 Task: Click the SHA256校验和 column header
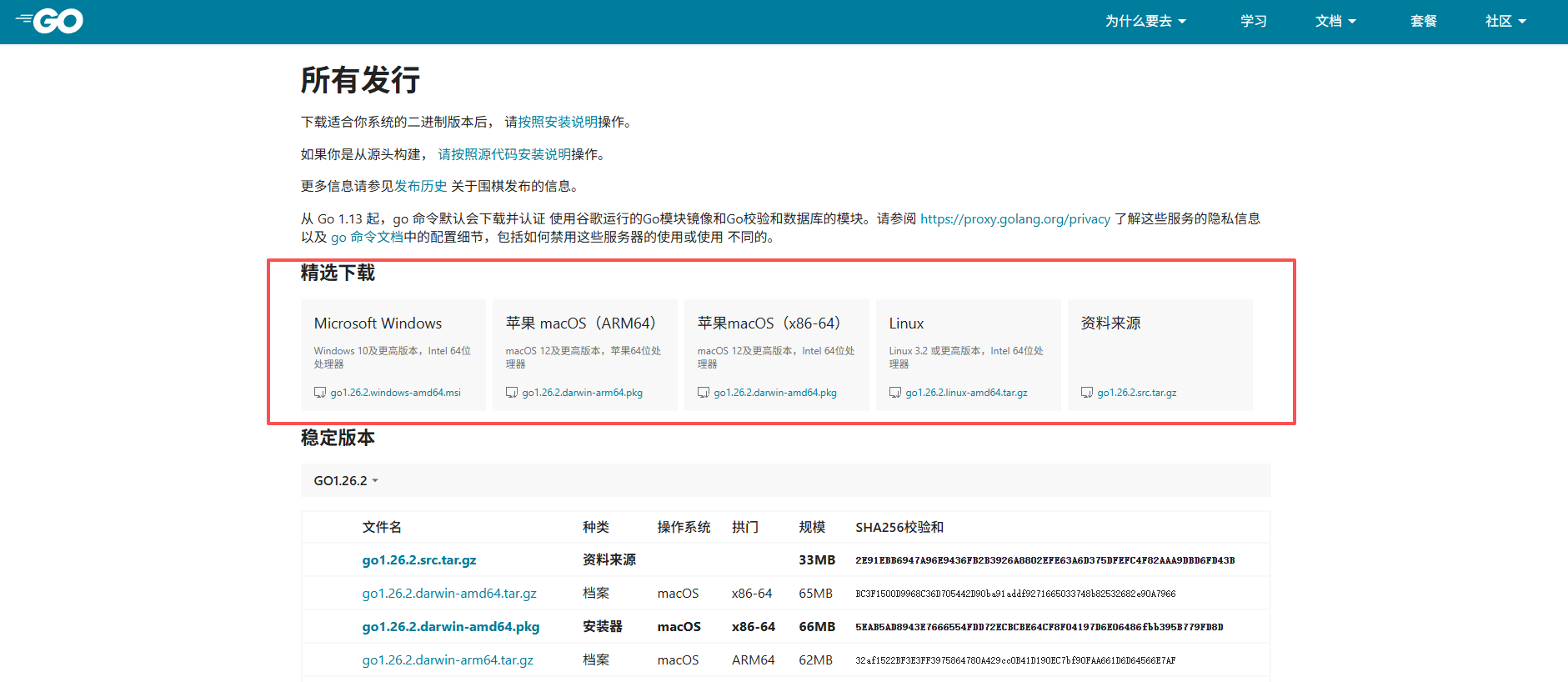tap(899, 527)
